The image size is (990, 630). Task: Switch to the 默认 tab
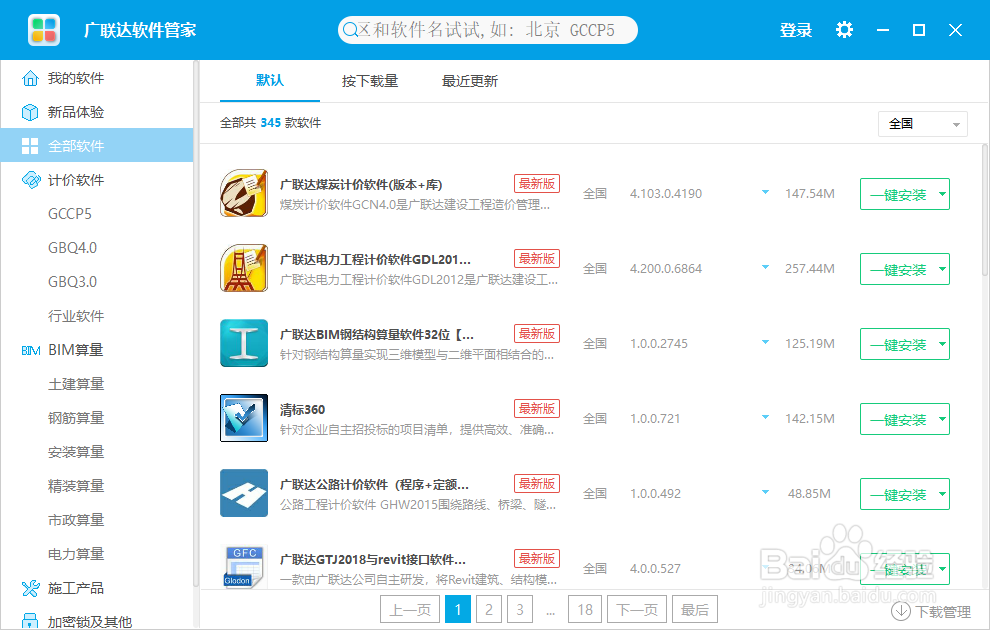270,80
